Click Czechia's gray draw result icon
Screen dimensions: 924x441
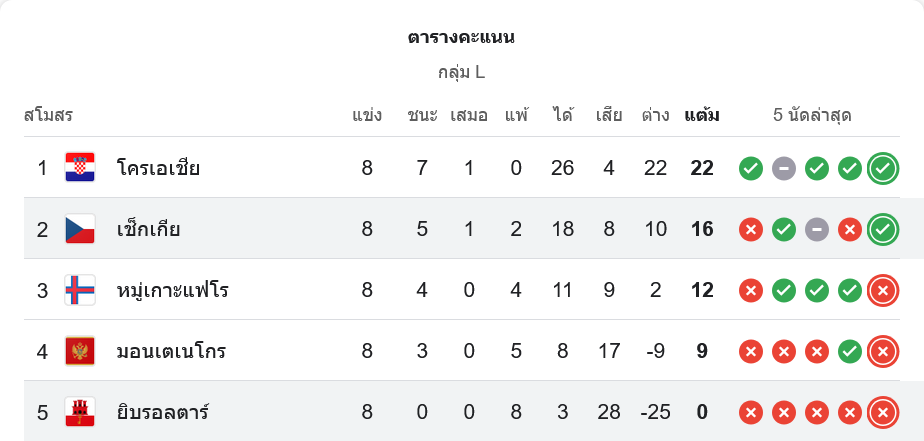(x=817, y=230)
